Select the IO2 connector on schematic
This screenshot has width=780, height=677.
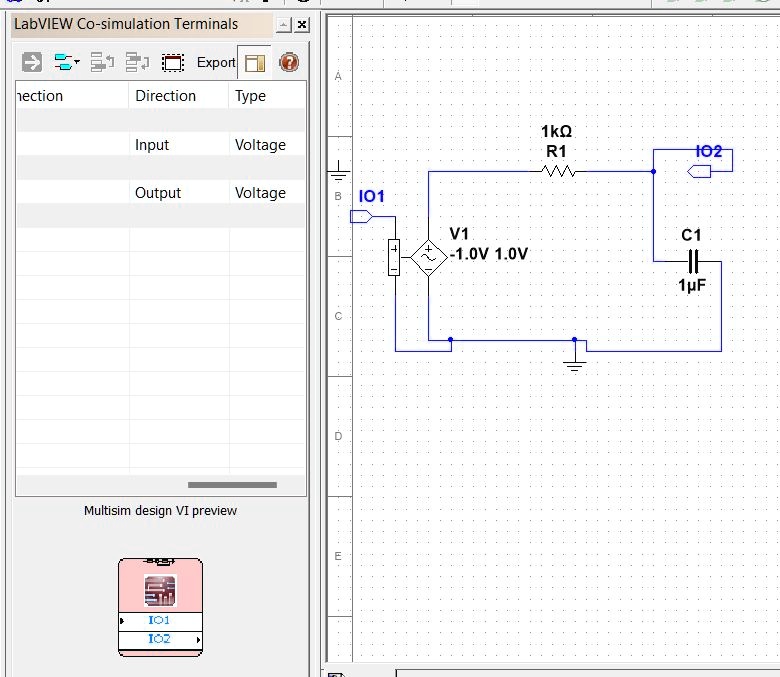tap(700, 171)
